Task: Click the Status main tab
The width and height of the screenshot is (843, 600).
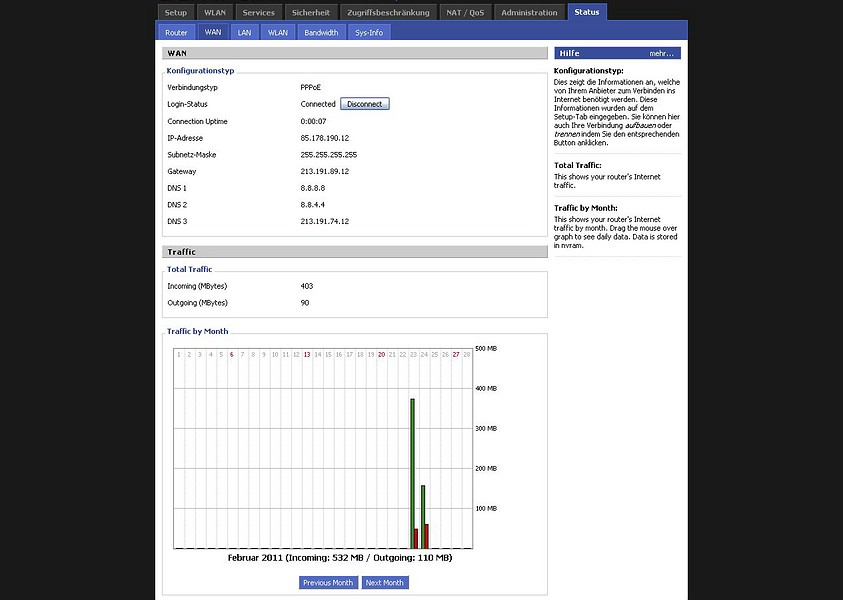Action: 587,13
